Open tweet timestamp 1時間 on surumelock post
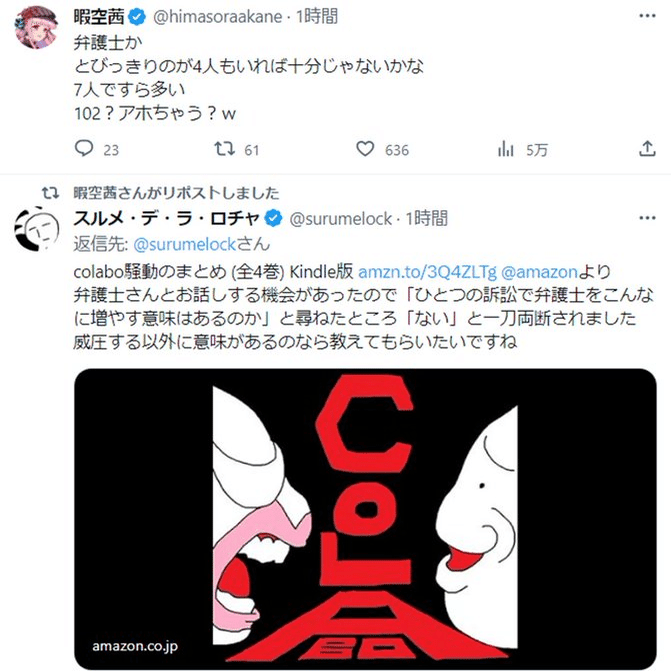Image resolution: width=671 pixels, height=671 pixels. (427, 218)
